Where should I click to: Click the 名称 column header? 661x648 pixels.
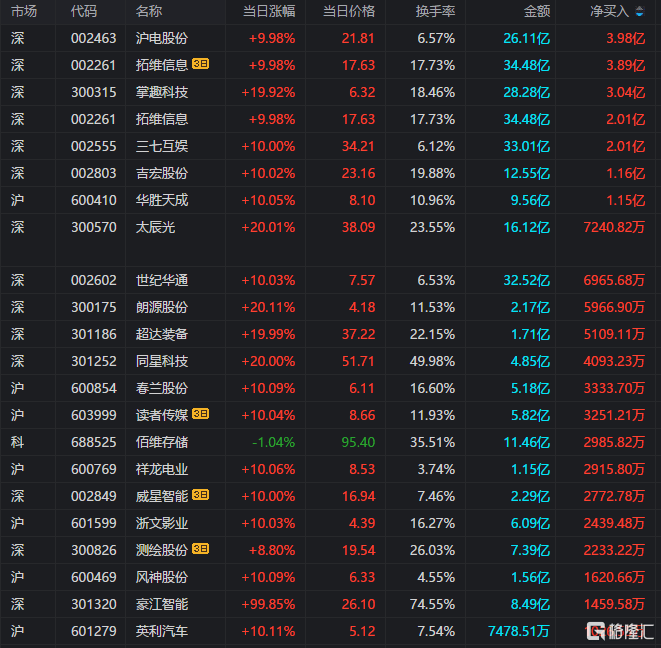149,11
